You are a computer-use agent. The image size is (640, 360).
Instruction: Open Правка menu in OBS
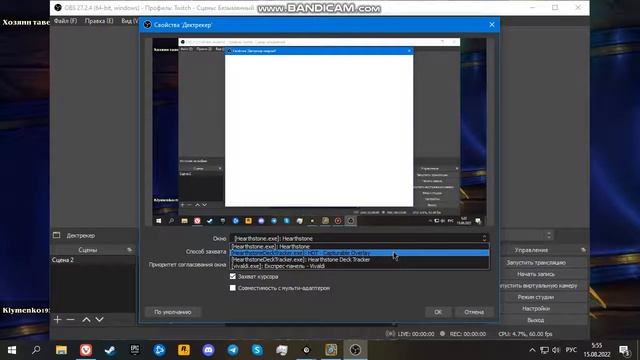tap(99, 21)
